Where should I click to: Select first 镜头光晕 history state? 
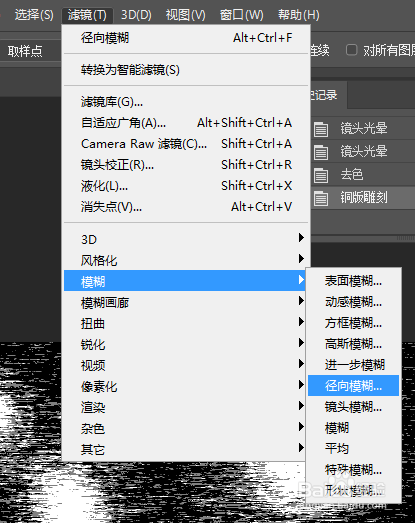[363, 128]
